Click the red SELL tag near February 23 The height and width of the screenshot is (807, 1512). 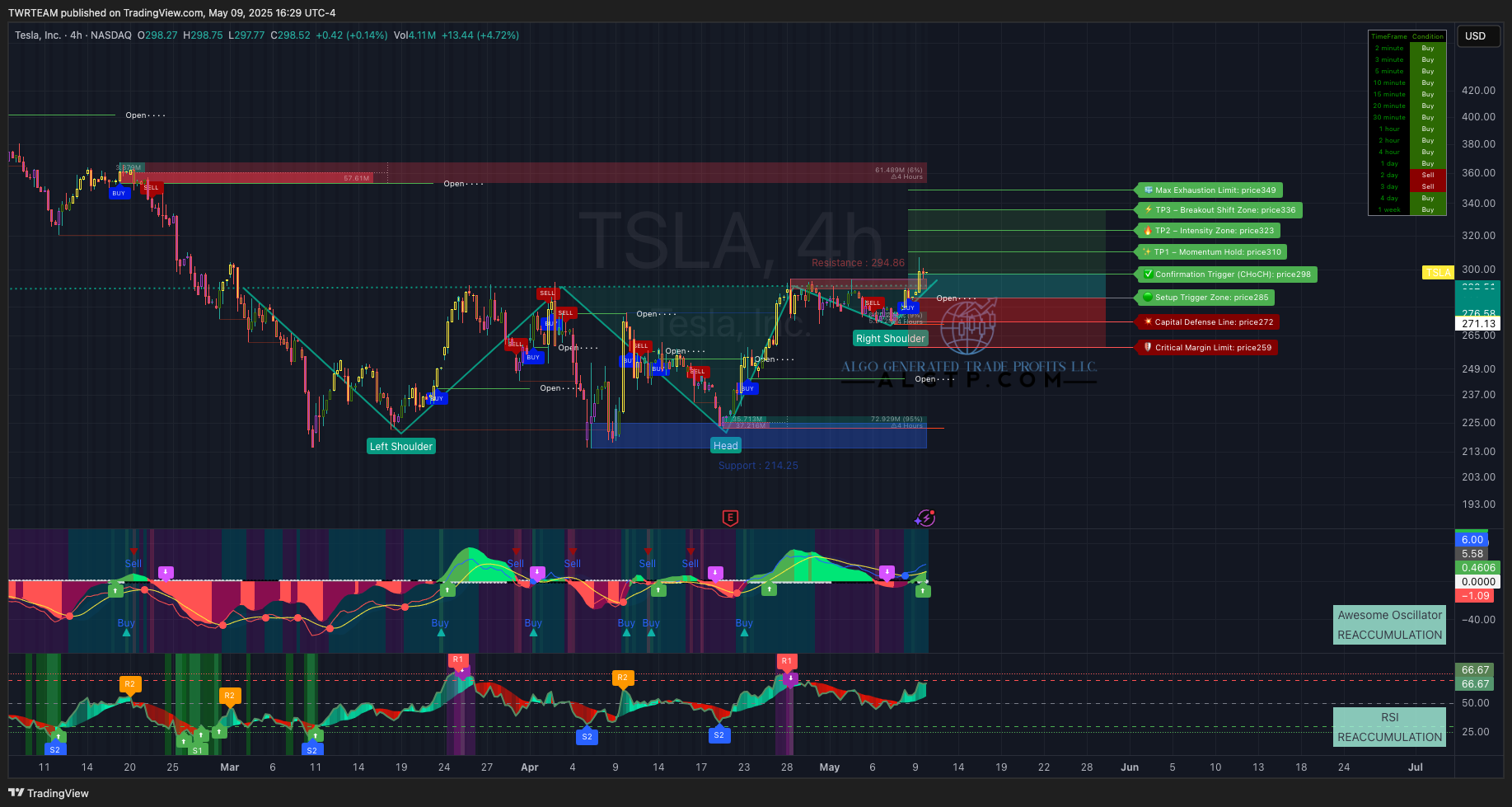click(152, 187)
